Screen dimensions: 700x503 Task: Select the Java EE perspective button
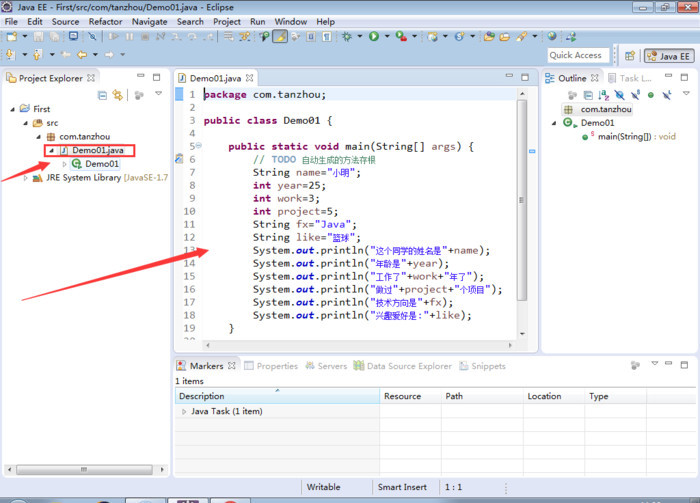point(669,56)
